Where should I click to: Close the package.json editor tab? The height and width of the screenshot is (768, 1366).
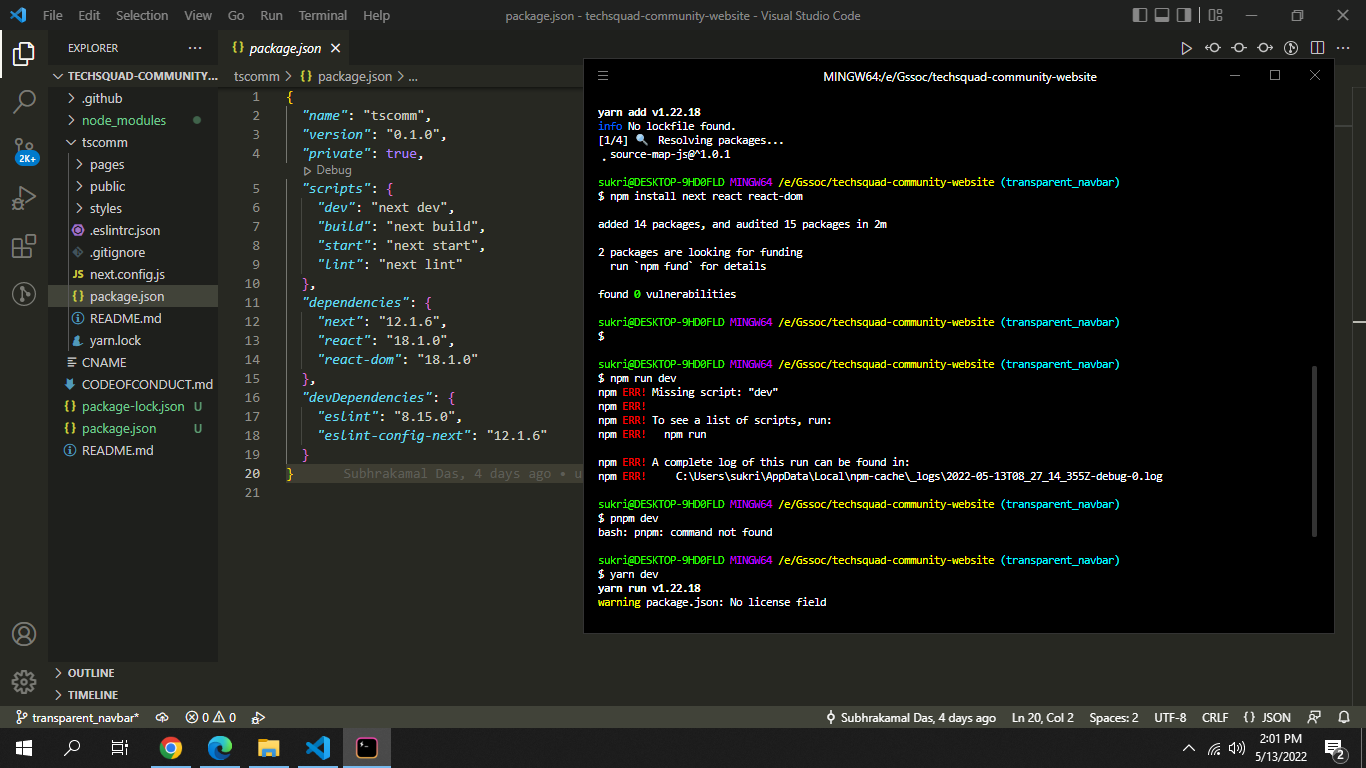point(335,48)
